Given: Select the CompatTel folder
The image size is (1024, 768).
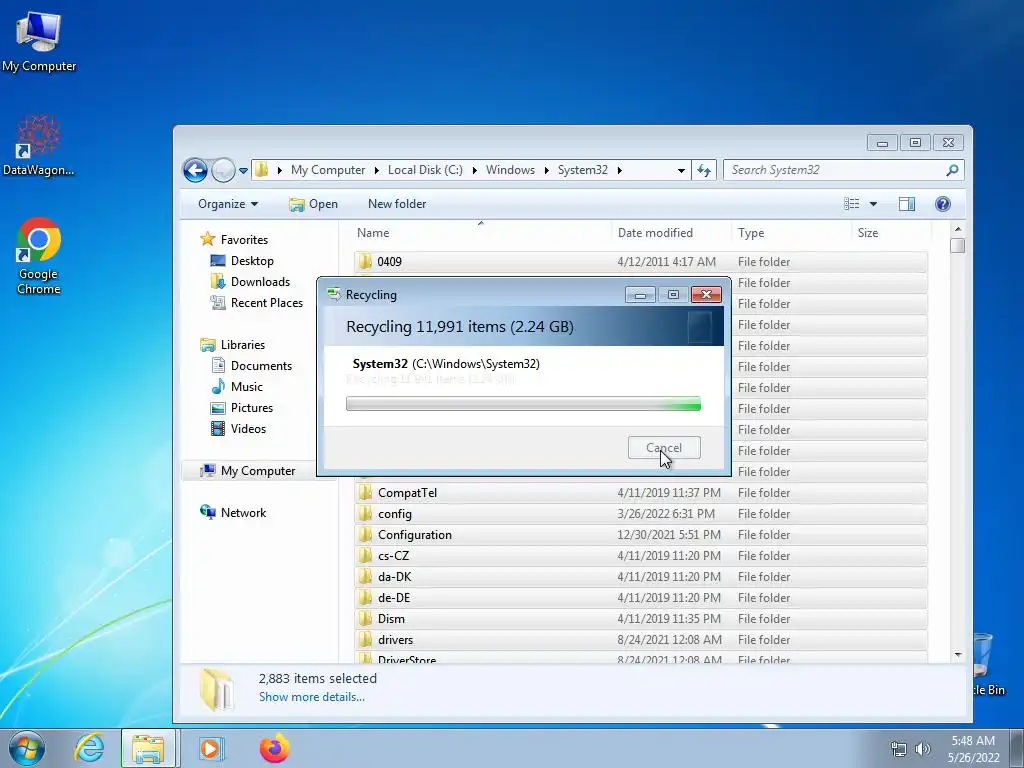Looking at the screenshot, I should point(641,492).
